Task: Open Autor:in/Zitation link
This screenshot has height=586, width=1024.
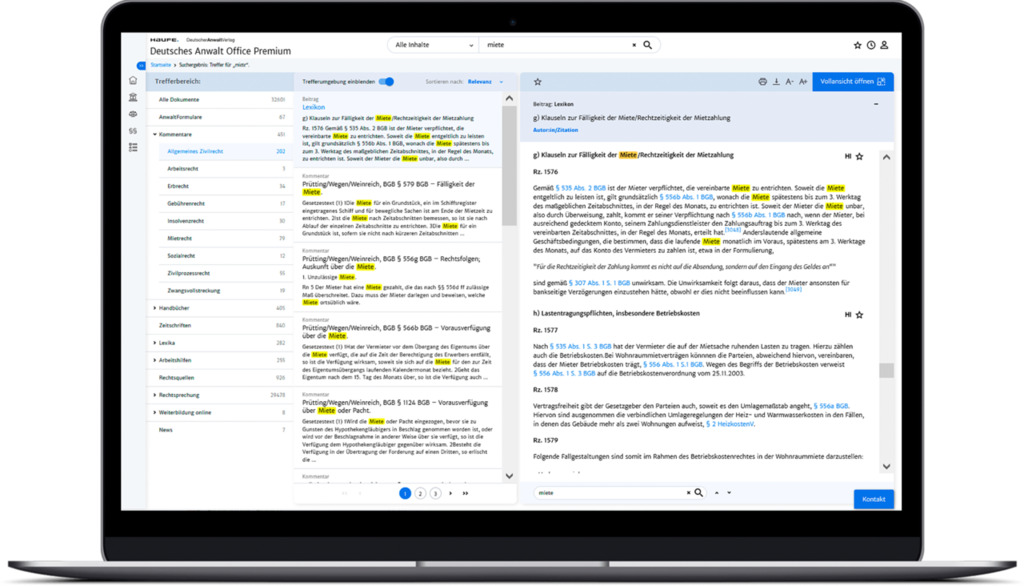Action: click(x=555, y=130)
